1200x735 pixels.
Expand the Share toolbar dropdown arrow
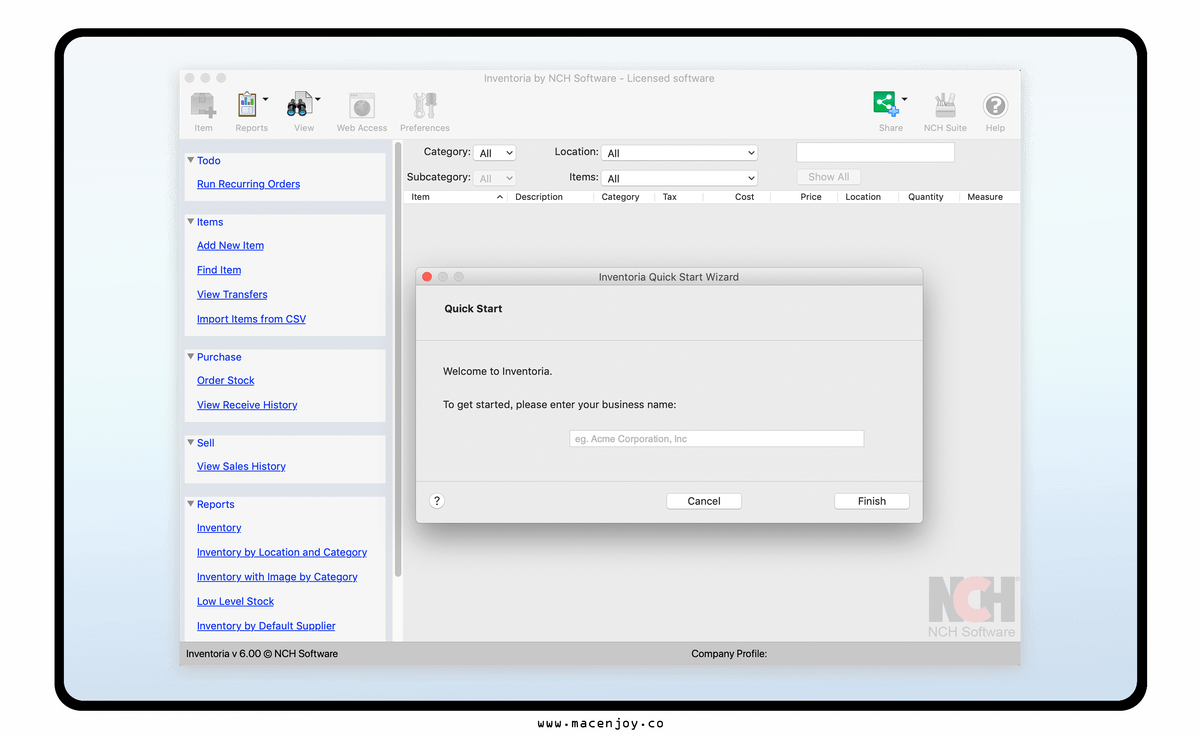tap(904, 99)
